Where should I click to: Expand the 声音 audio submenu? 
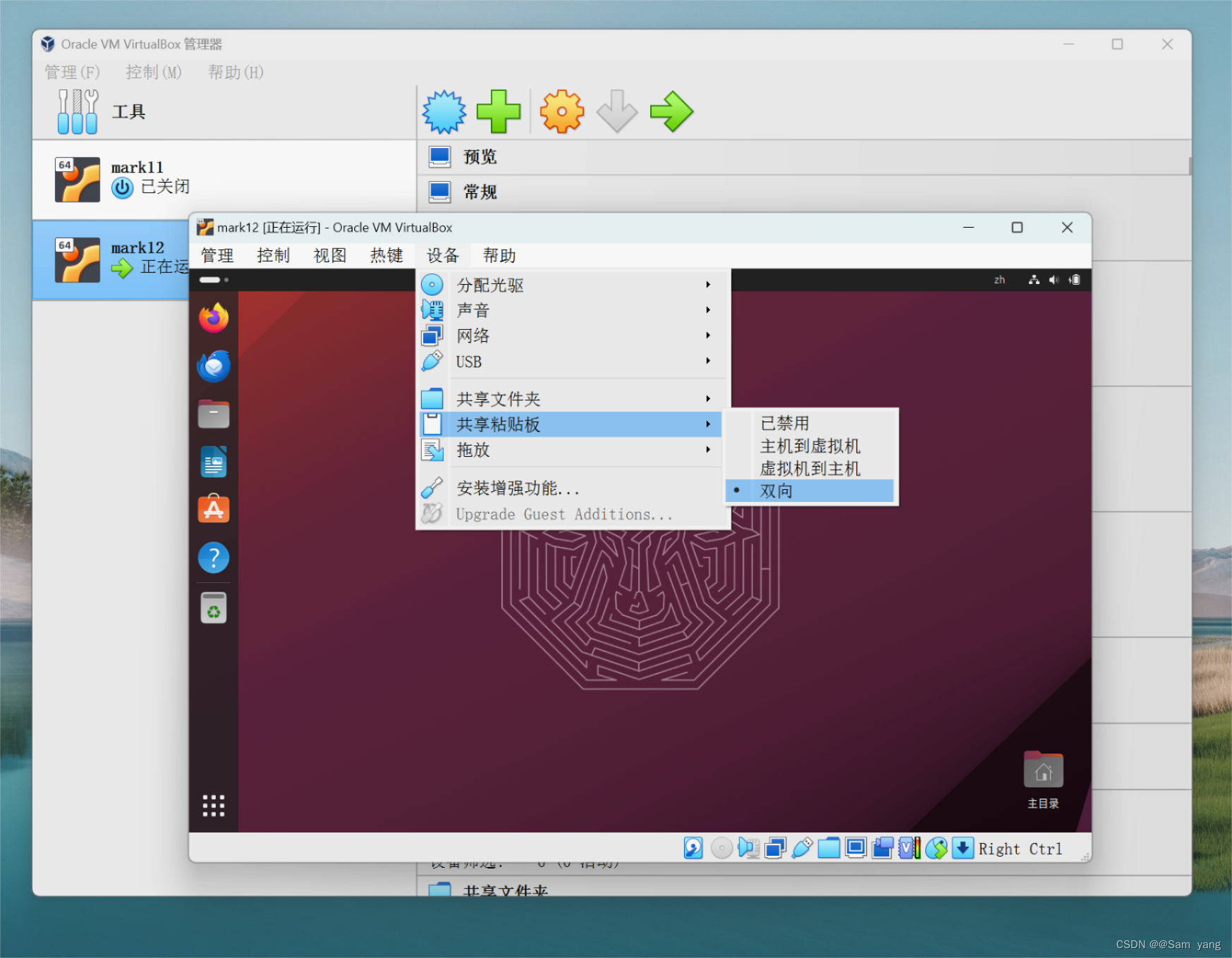point(570,310)
